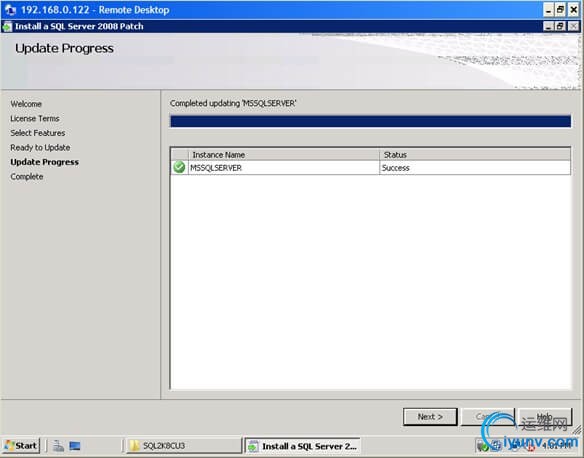
Task: Close the Remote Desktop window
Action: point(574,10)
